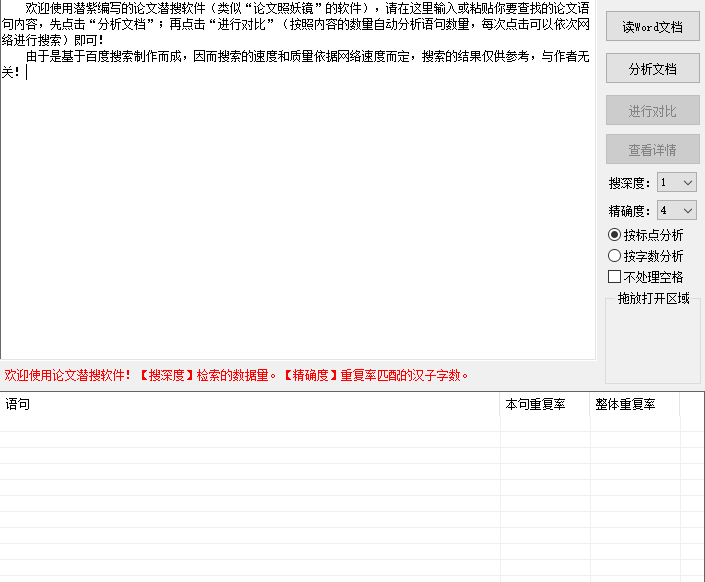The width and height of the screenshot is (705, 582).
Task: Click the 读Word文档 button
Action: [x=652, y=27]
